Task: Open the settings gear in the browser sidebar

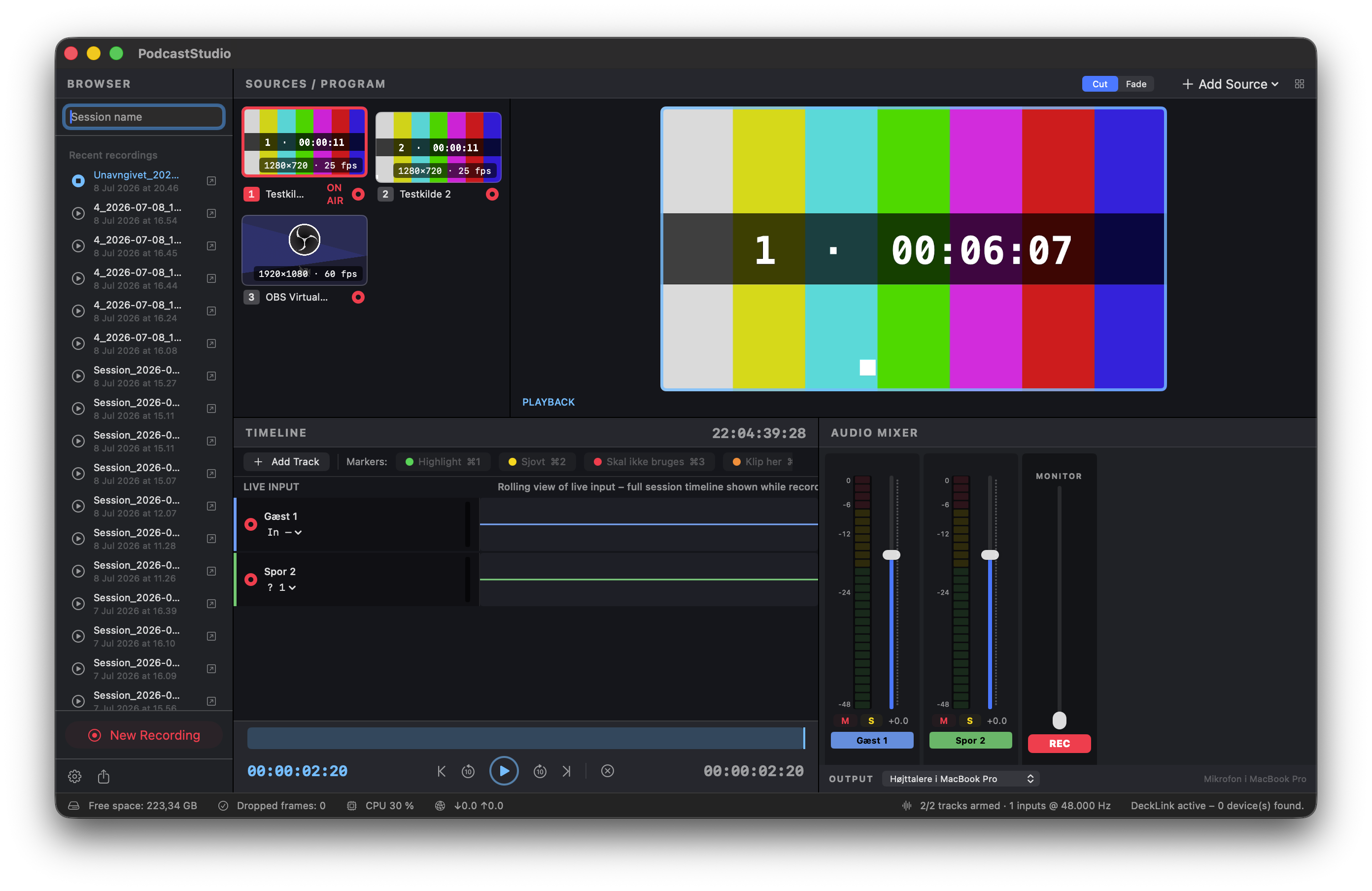Action: [74, 776]
